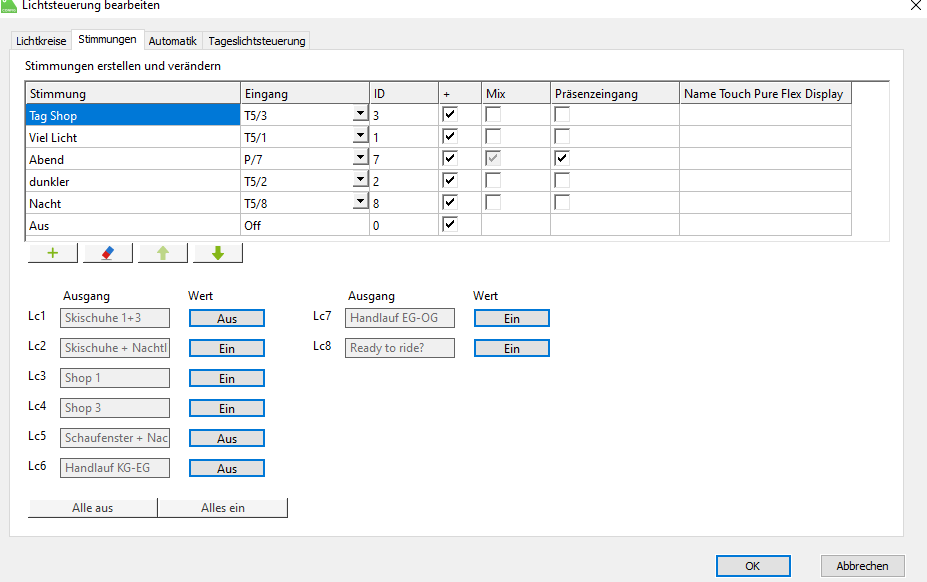Expand Eingang dropdown for Abend row

click(359, 158)
